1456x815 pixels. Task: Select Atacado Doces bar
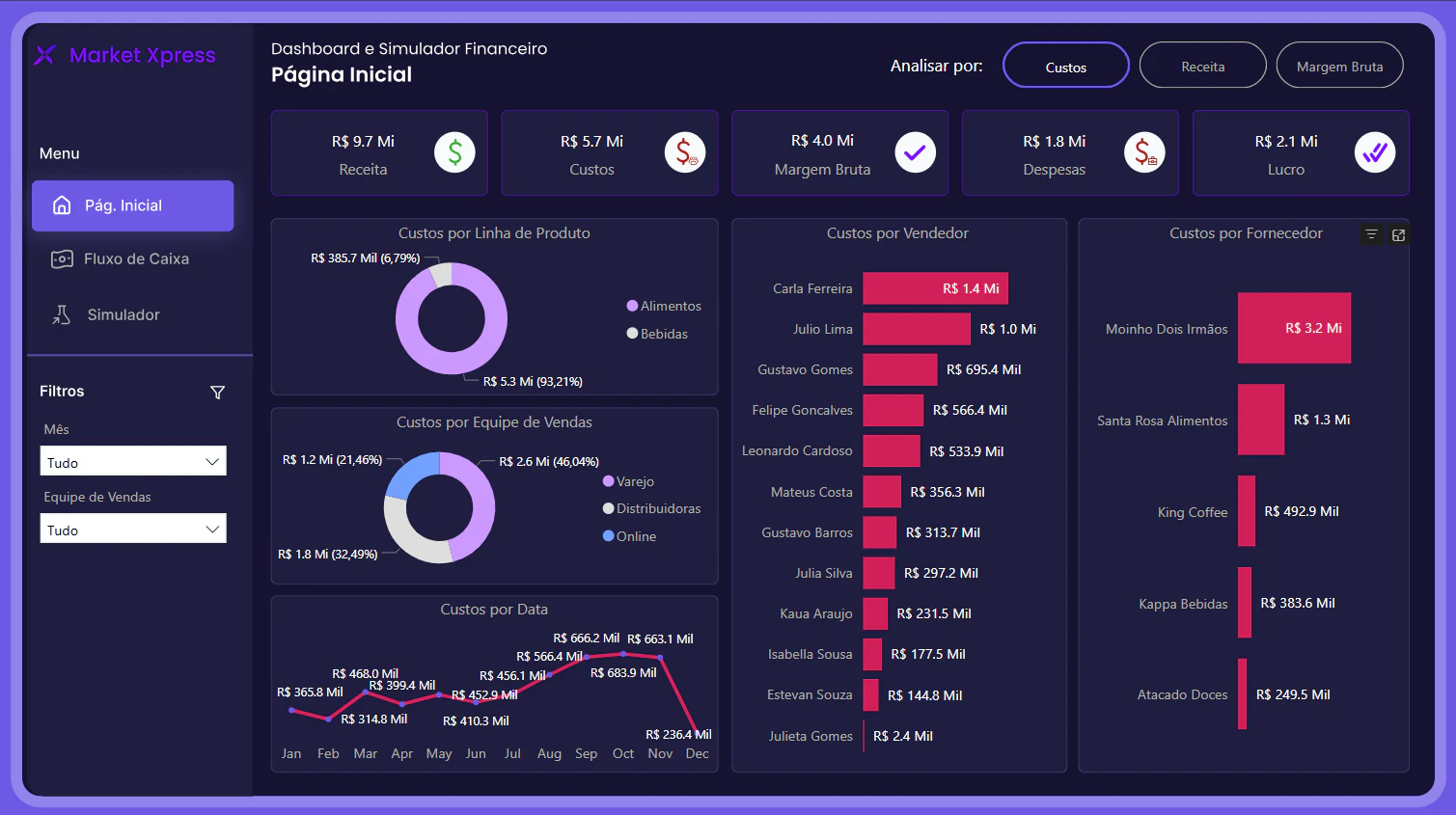(1243, 694)
